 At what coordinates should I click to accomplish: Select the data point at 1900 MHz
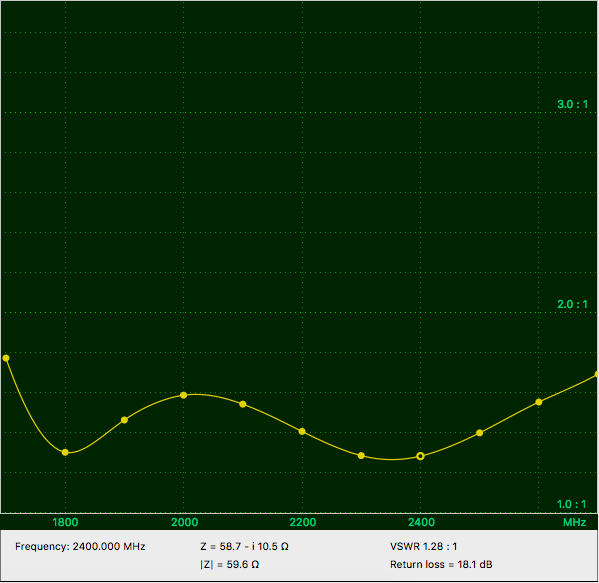[x=124, y=420]
